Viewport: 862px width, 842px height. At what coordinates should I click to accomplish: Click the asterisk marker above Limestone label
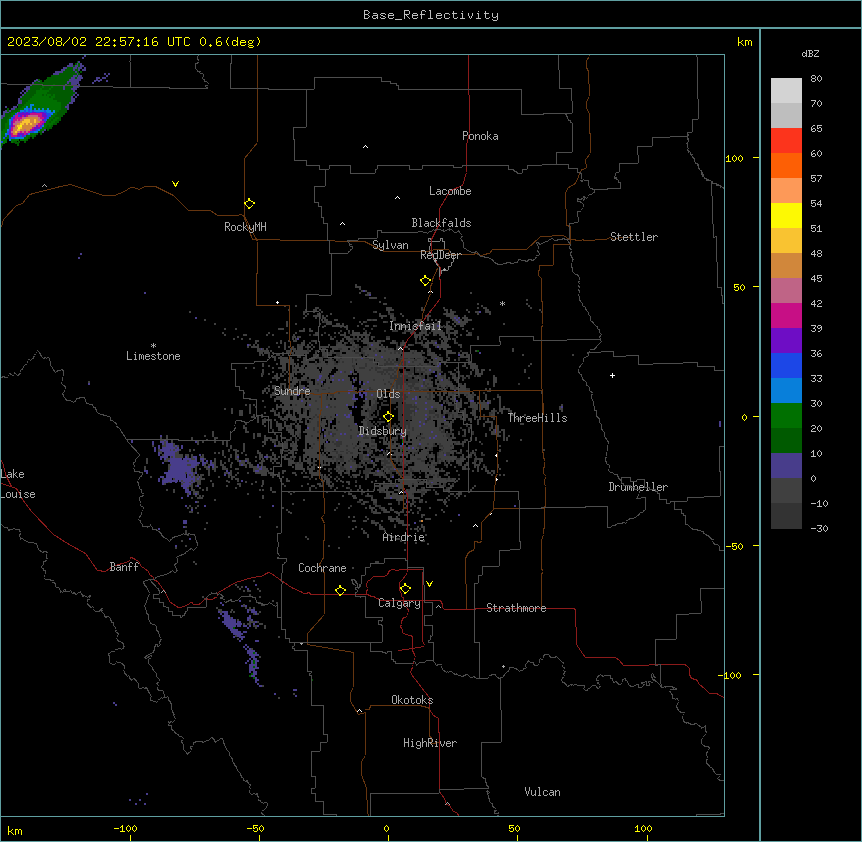point(153,346)
